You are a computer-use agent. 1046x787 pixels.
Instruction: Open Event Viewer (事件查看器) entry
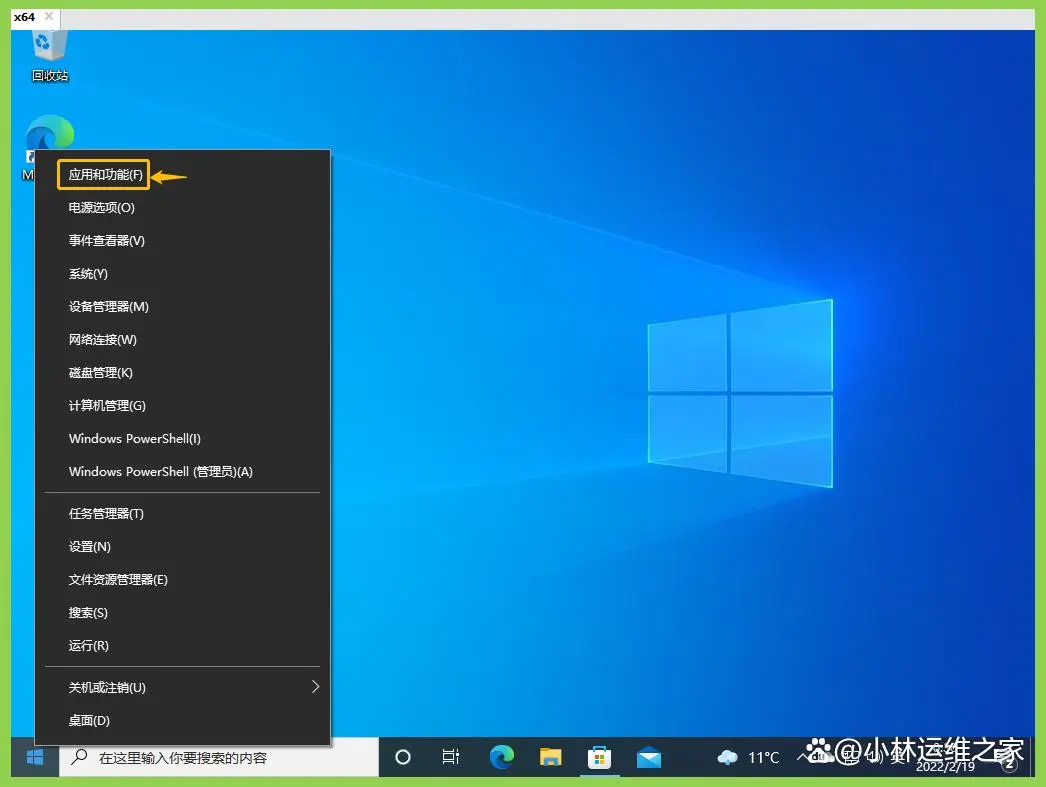pyautogui.click(x=182, y=241)
